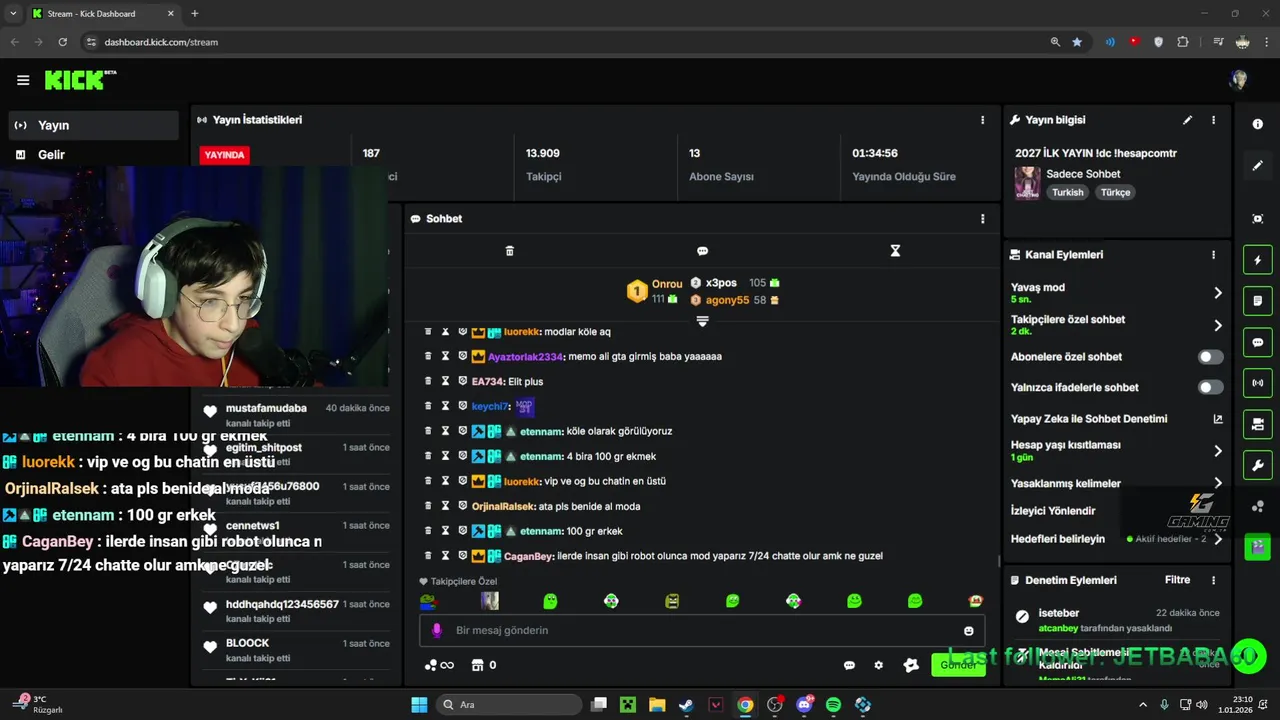Click the purple microphone icon
1280x720 pixels.
coord(436,631)
